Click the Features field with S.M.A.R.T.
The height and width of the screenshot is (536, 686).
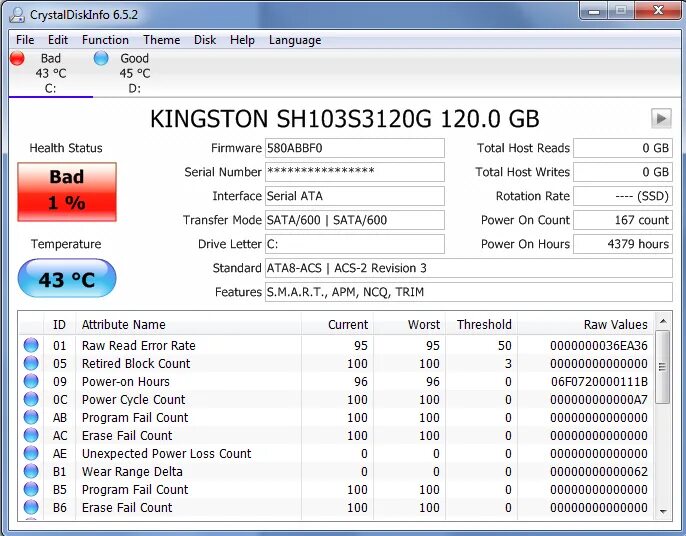coord(469,292)
